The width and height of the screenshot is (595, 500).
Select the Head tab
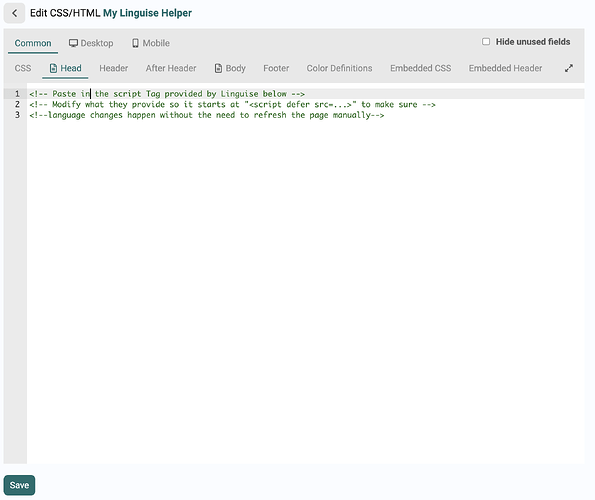65,68
